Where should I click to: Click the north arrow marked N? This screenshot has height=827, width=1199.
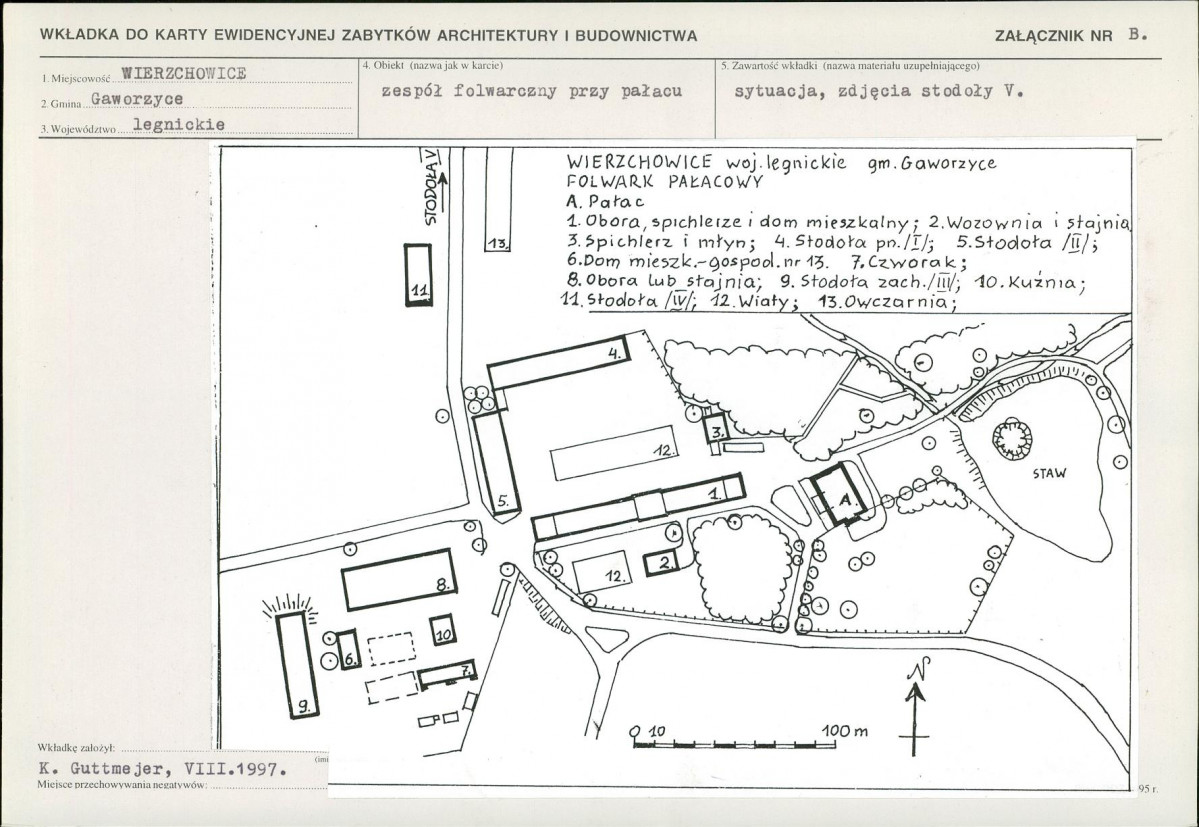pos(916,707)
